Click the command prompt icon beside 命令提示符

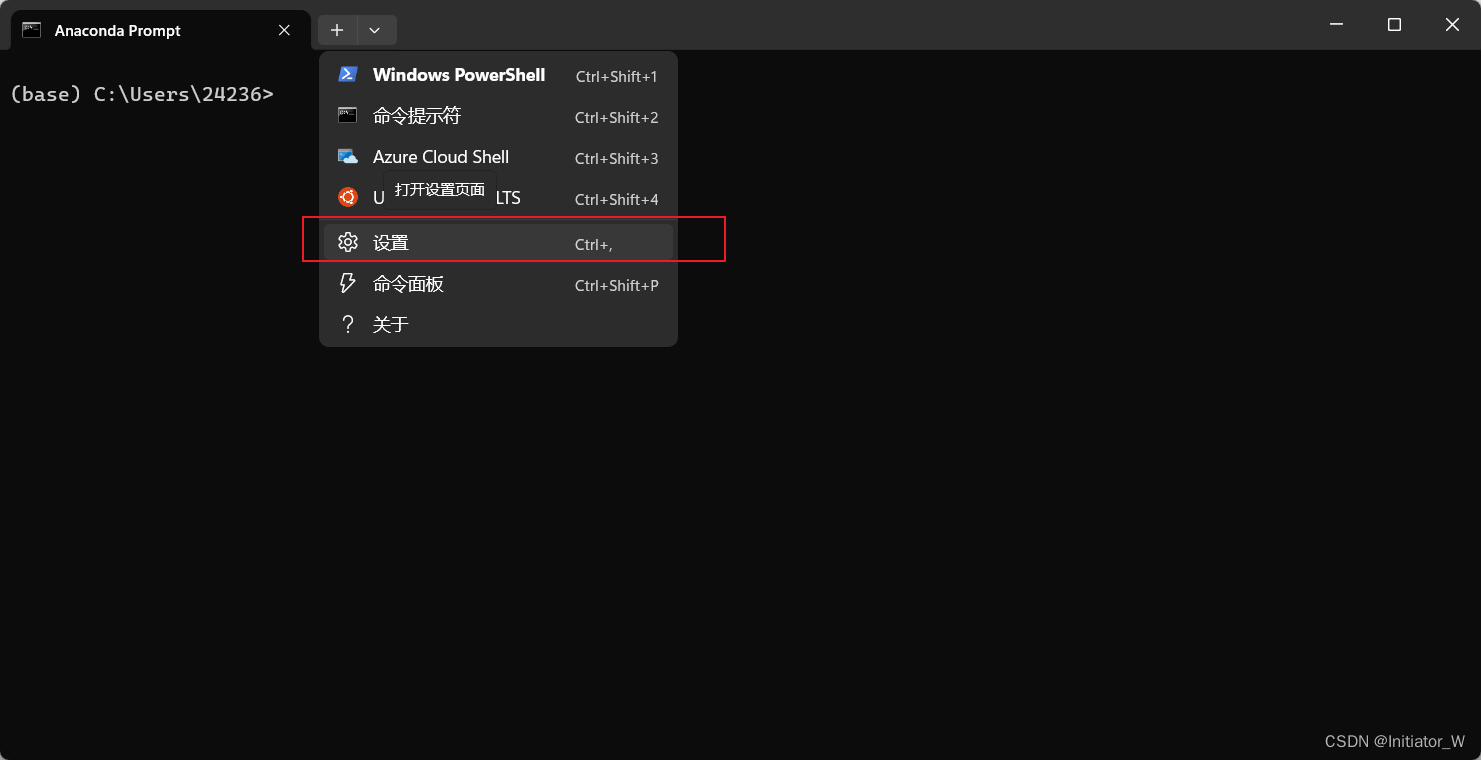(x=347, y=115)
